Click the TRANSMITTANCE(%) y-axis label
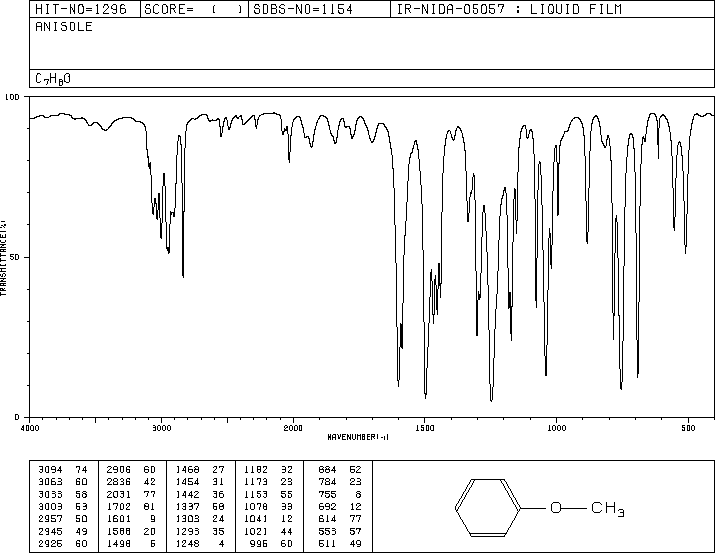Image resolution: width=715 pixels, height=553 pixels. [x=5, y=255]
